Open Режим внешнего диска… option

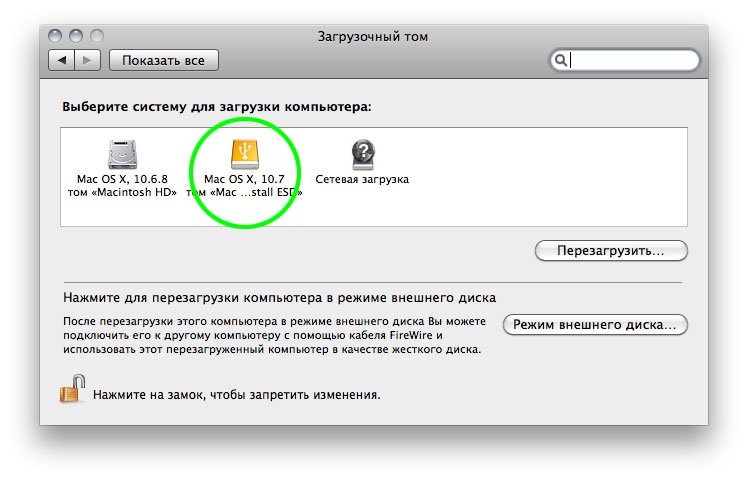[595, 325]
